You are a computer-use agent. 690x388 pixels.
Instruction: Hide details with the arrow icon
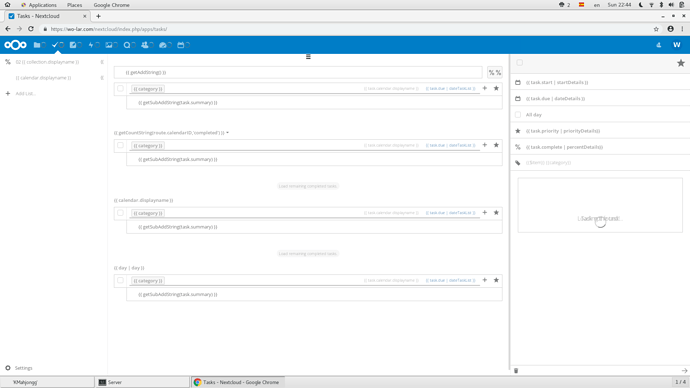click(x=684, y=371)
